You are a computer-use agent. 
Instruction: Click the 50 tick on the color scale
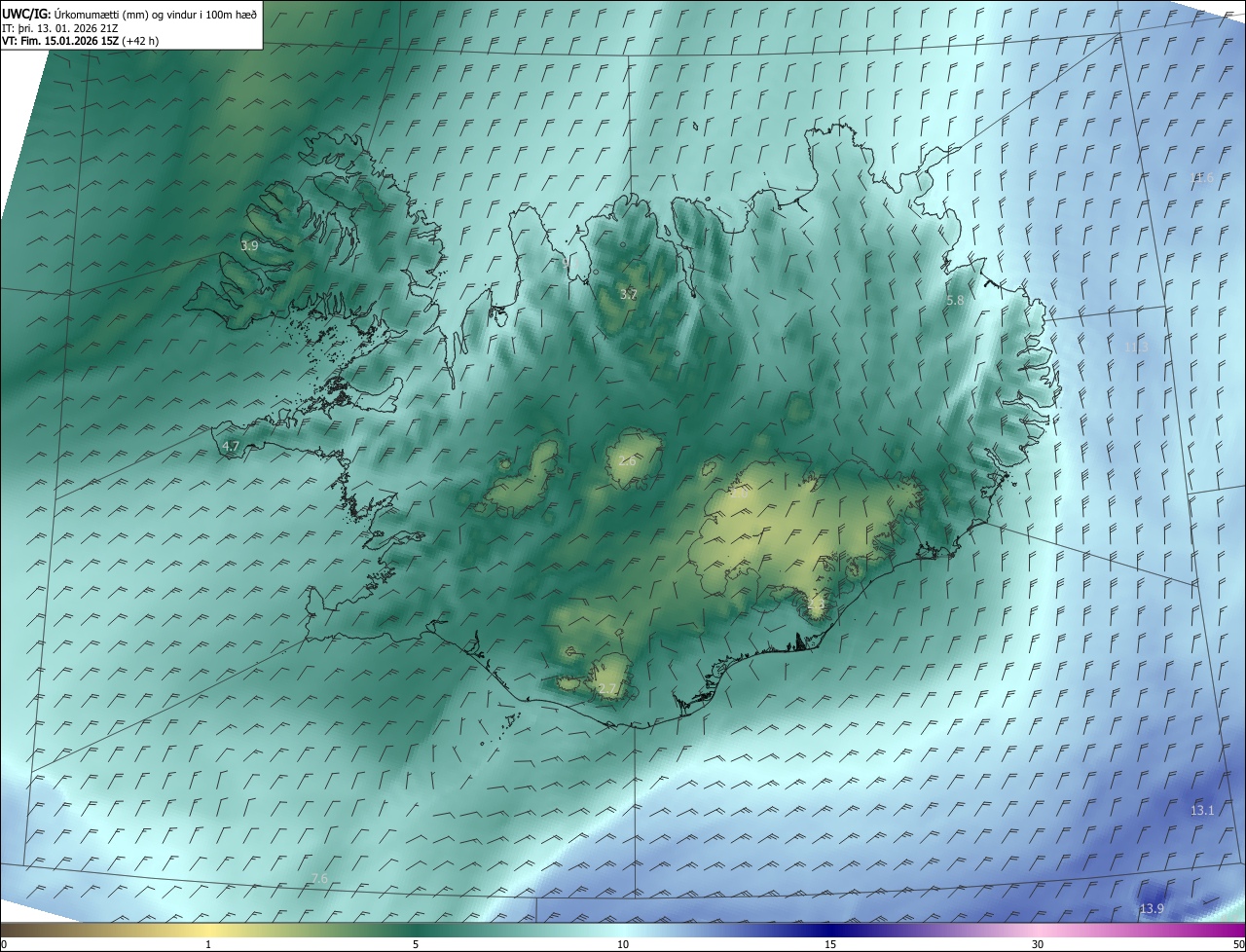click(x=1238, y=944)
